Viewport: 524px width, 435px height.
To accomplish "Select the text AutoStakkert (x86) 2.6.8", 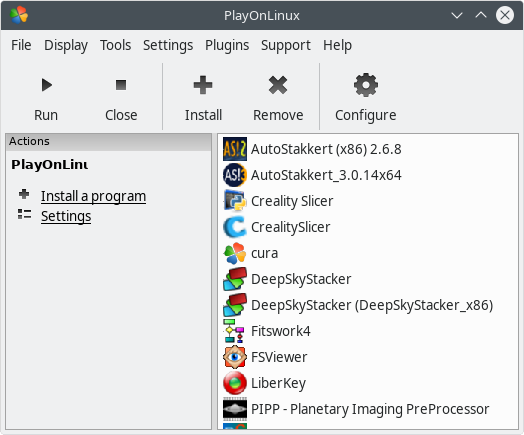I will click(326, 149).
